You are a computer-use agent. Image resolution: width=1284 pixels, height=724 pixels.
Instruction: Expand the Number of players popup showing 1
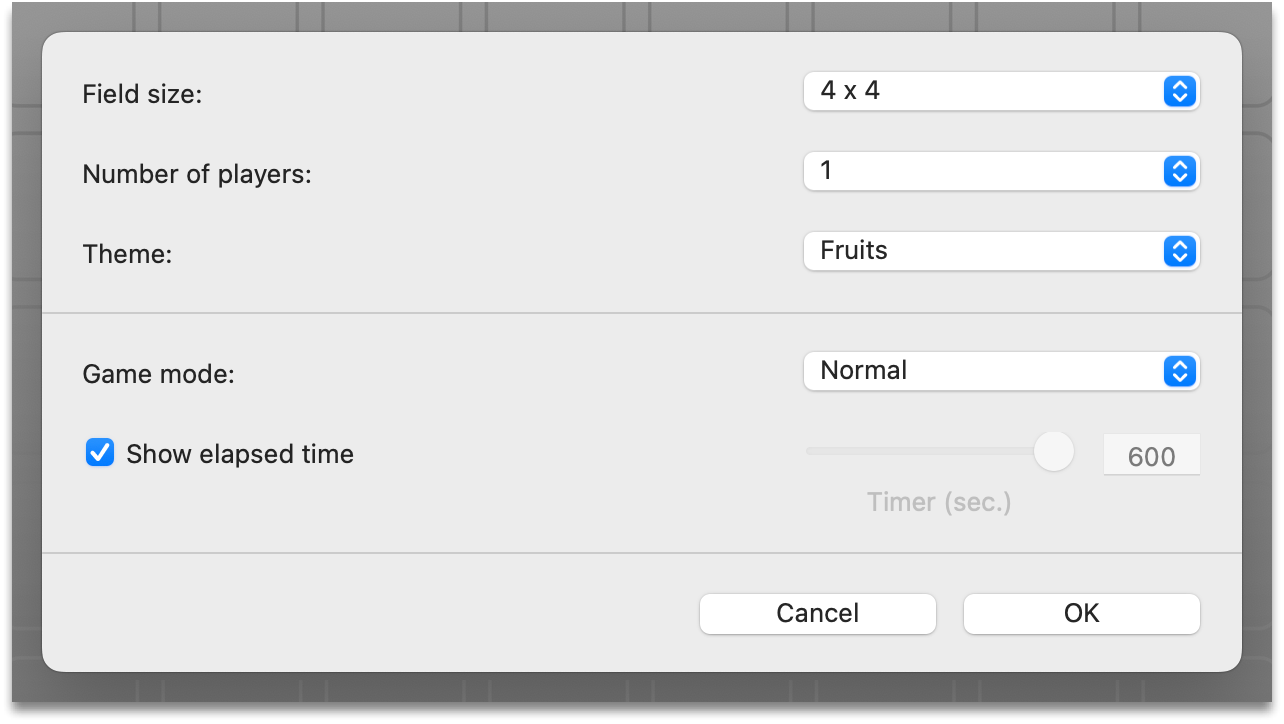985,172
